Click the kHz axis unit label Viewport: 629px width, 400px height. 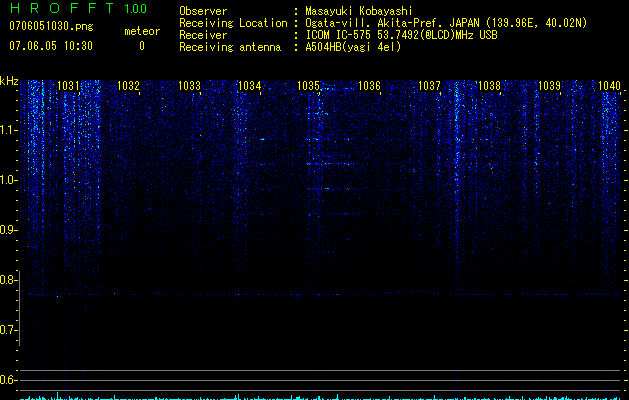pos(9,81)
